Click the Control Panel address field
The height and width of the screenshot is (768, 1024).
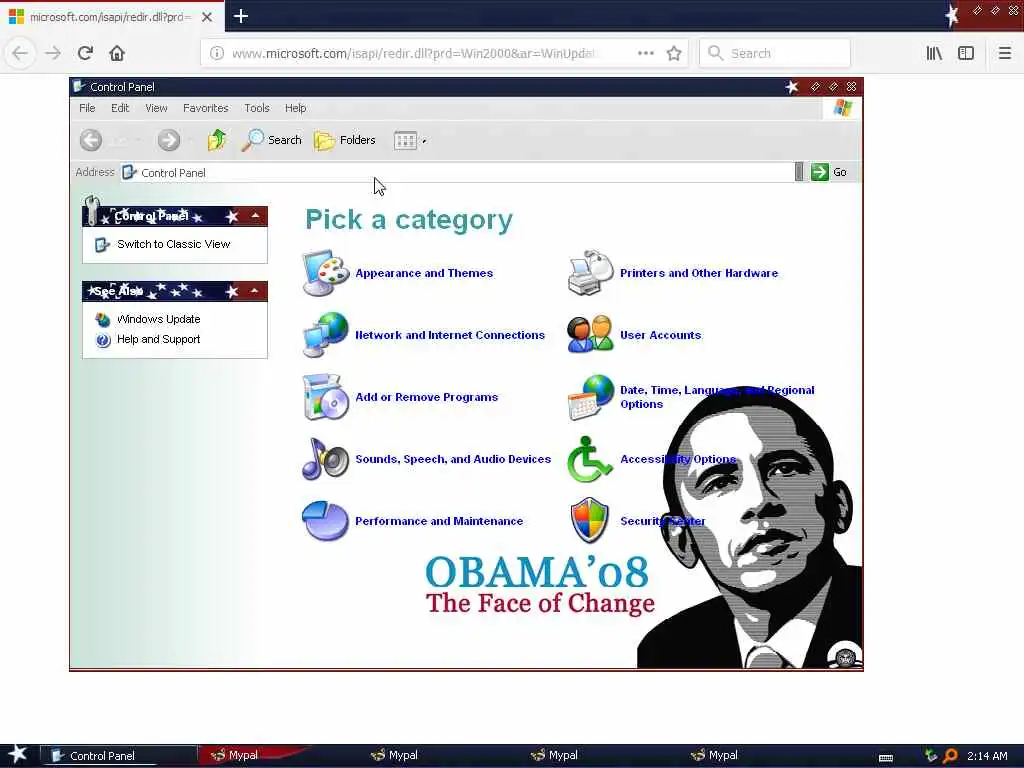[457, 172]
